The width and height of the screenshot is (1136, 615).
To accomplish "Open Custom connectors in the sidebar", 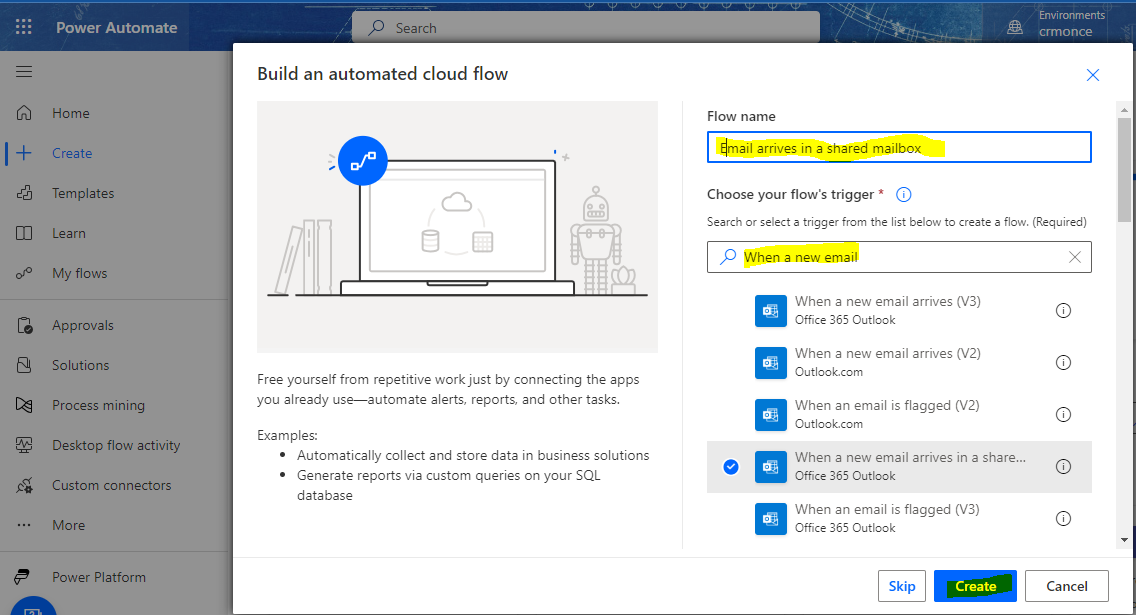I will [112, 485].
